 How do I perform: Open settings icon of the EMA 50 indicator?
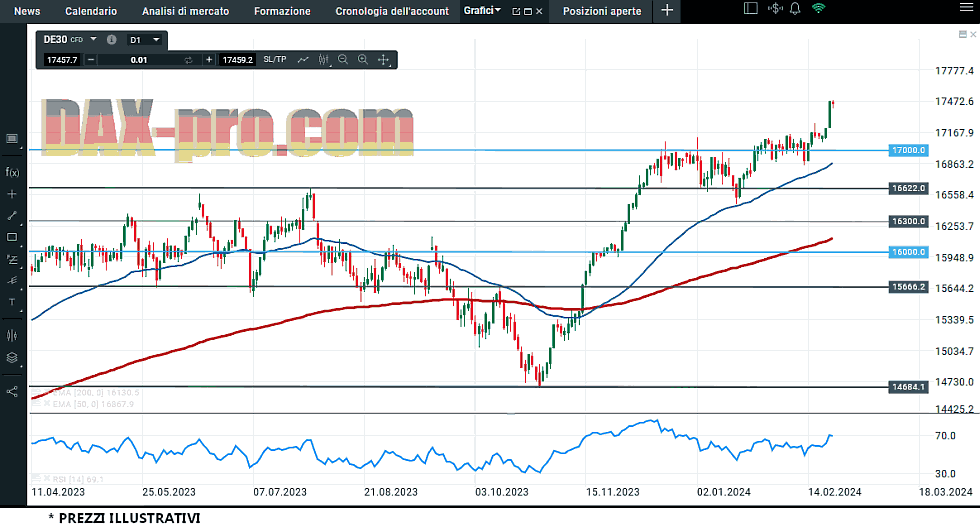tap(36, 404)
